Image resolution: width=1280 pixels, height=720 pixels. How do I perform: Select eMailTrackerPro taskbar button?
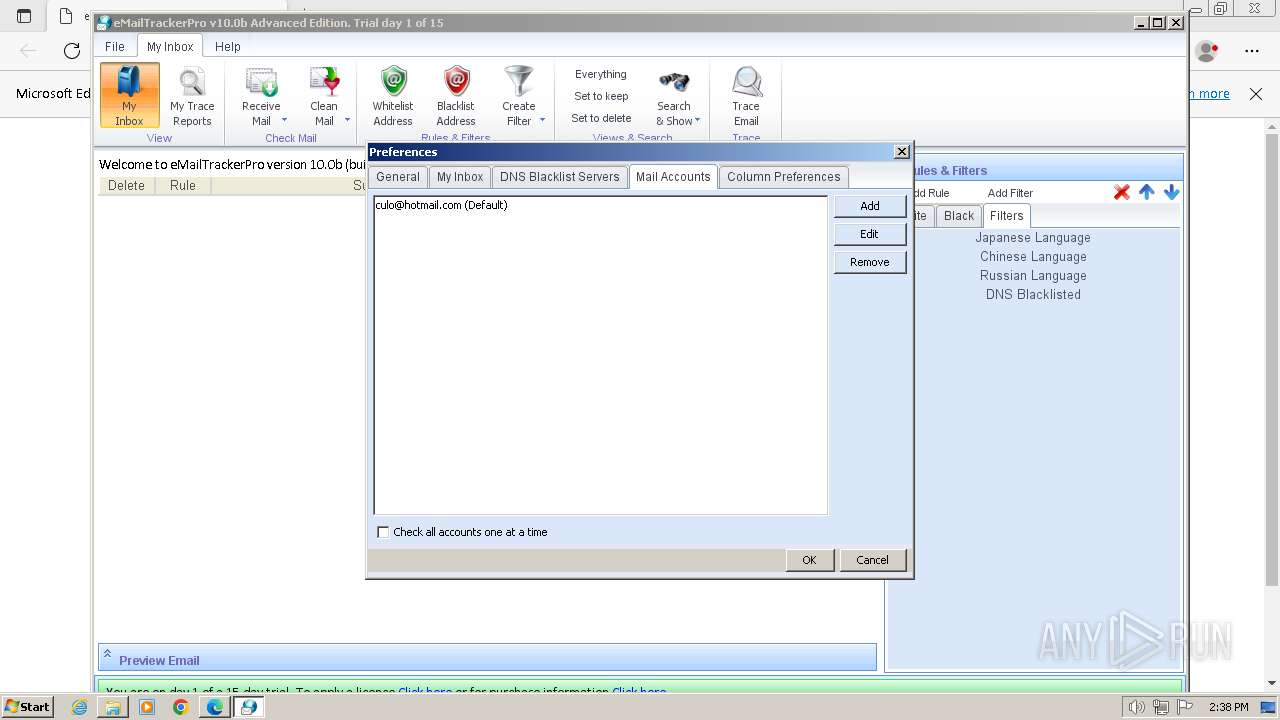pos(248,707)
